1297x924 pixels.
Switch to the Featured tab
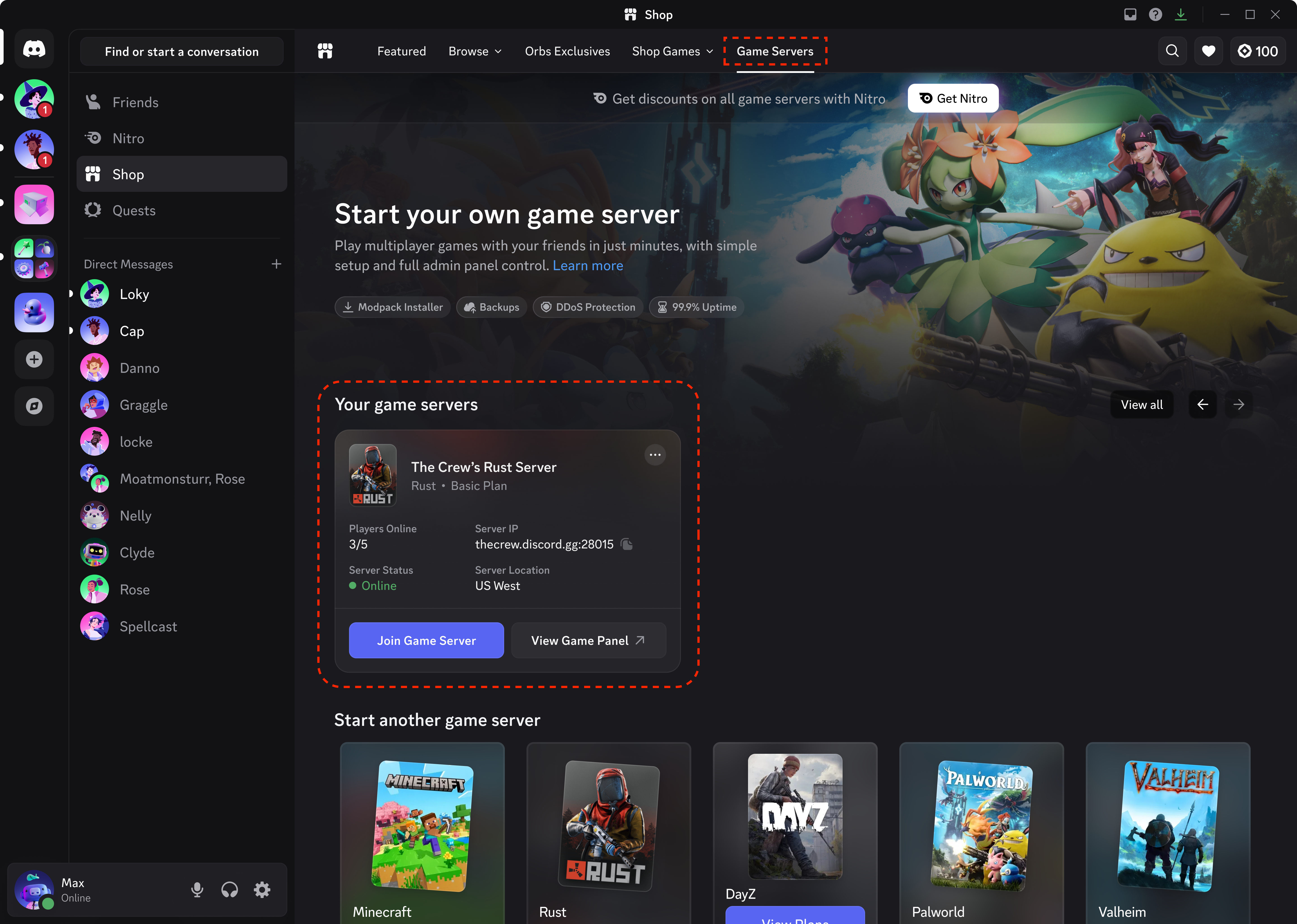[x=402, y=51]
